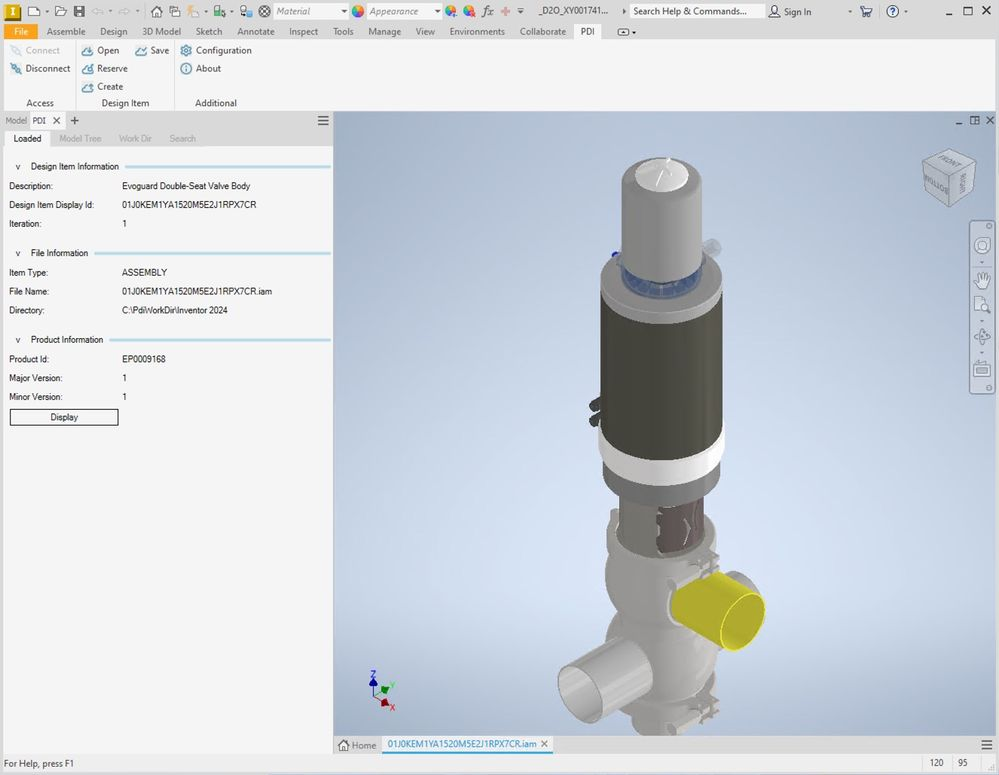Collapse the Product Information section
999x775 pixels.
click(18, 340)
